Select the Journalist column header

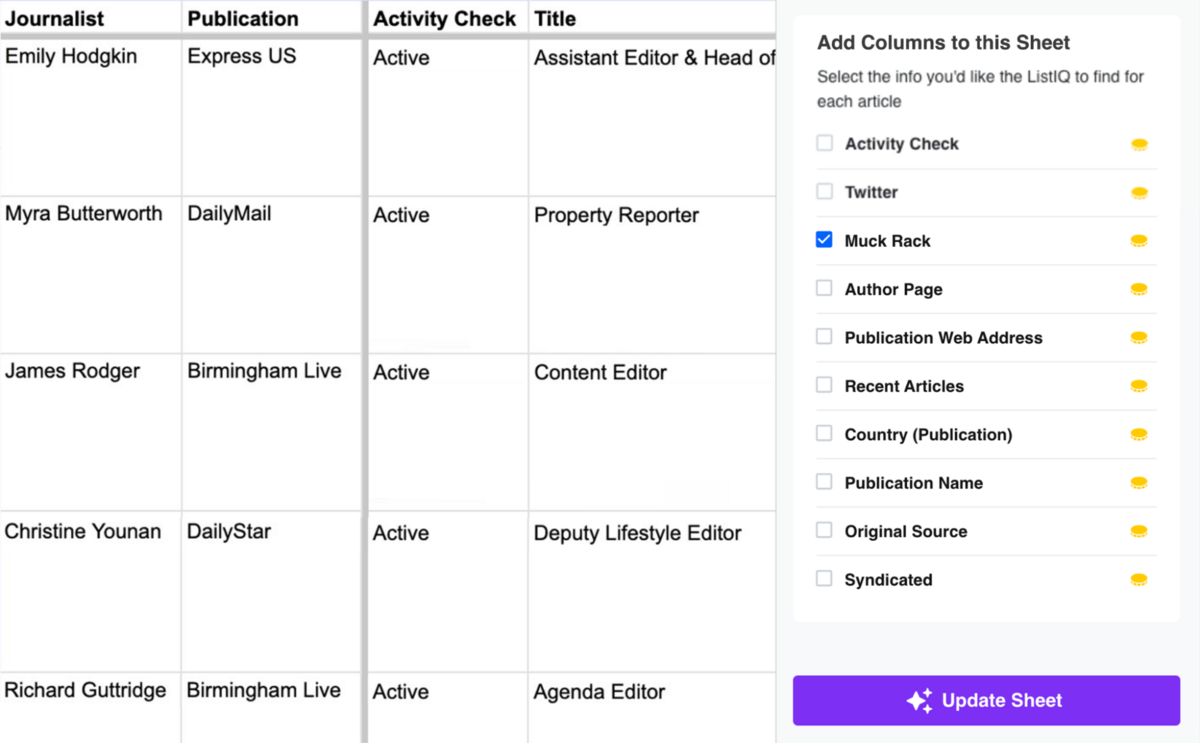point(55,18)
